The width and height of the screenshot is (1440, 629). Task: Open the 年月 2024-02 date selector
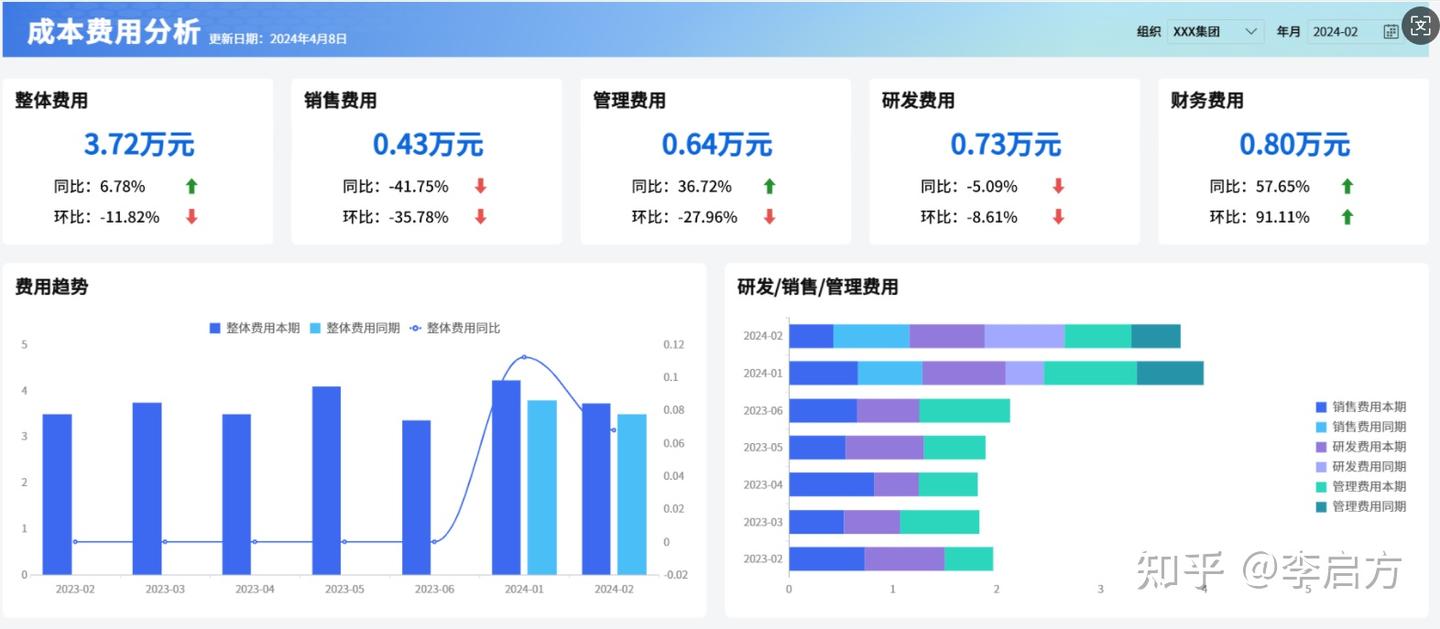tap(1340, 31)
